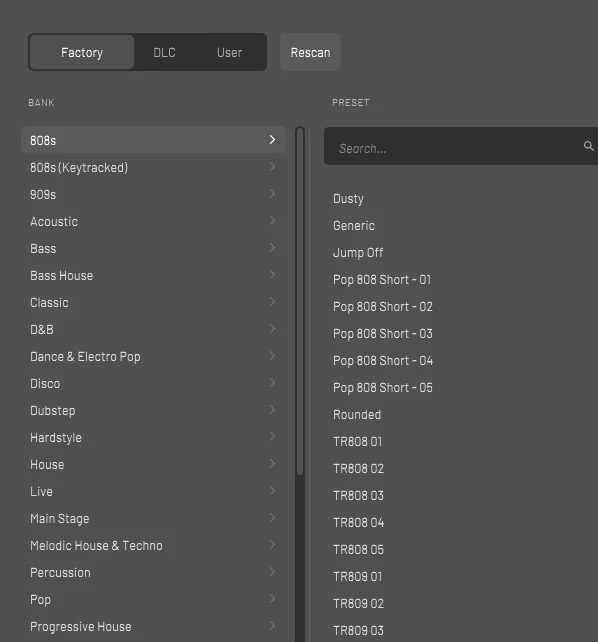Expand the 909s bank chevron

tap(273, 194)
